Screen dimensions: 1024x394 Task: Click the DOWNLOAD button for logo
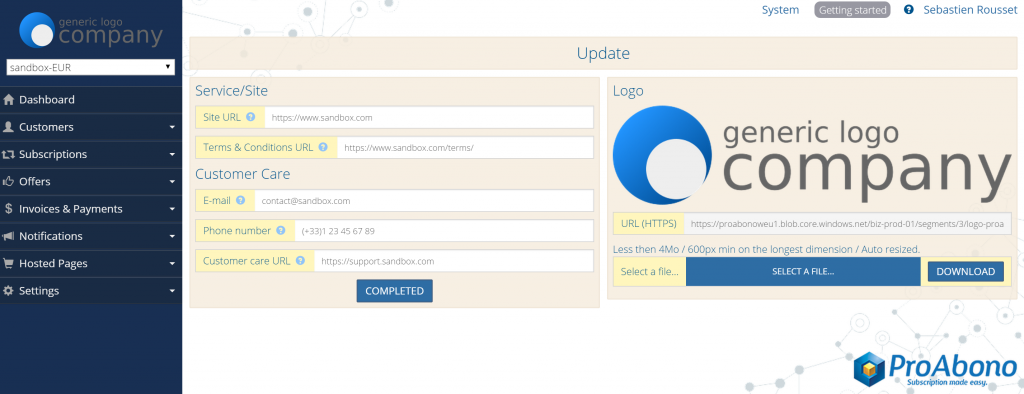965,271
